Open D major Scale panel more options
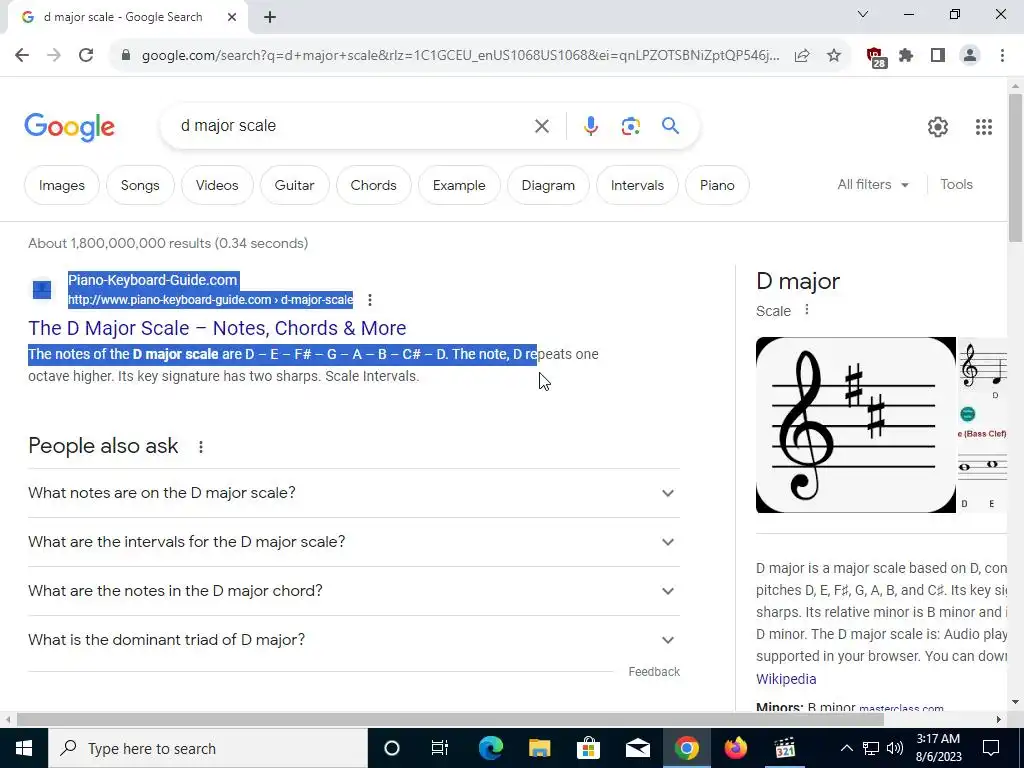 pos(807,310)
